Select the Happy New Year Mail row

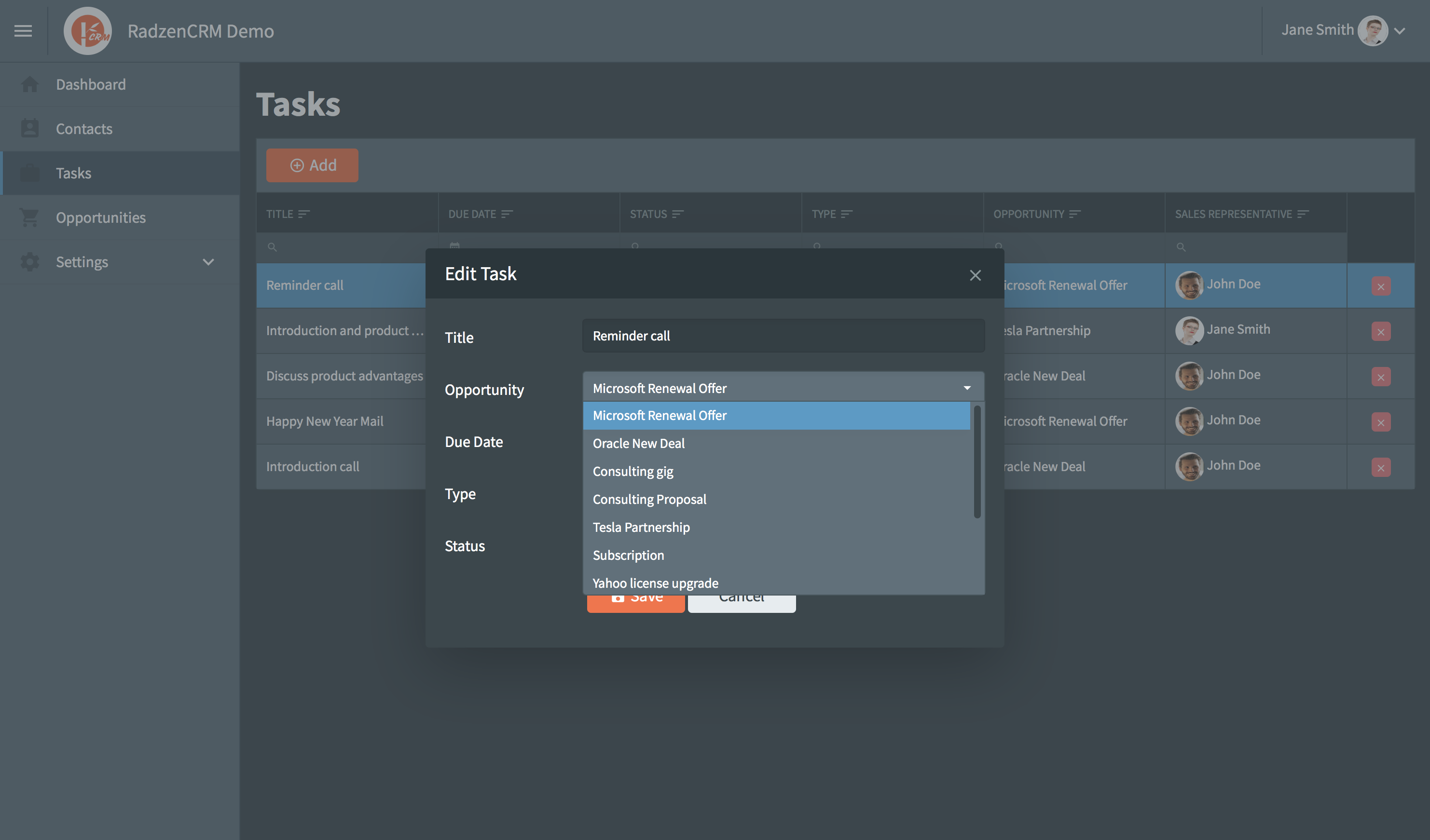point(325,421)
